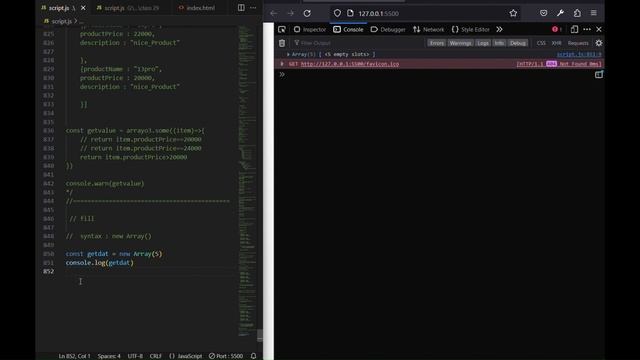Click the Ln 852, Col 1 status
Image resolution: width=640 pixels, height=360 pixels.
point(74,356)
